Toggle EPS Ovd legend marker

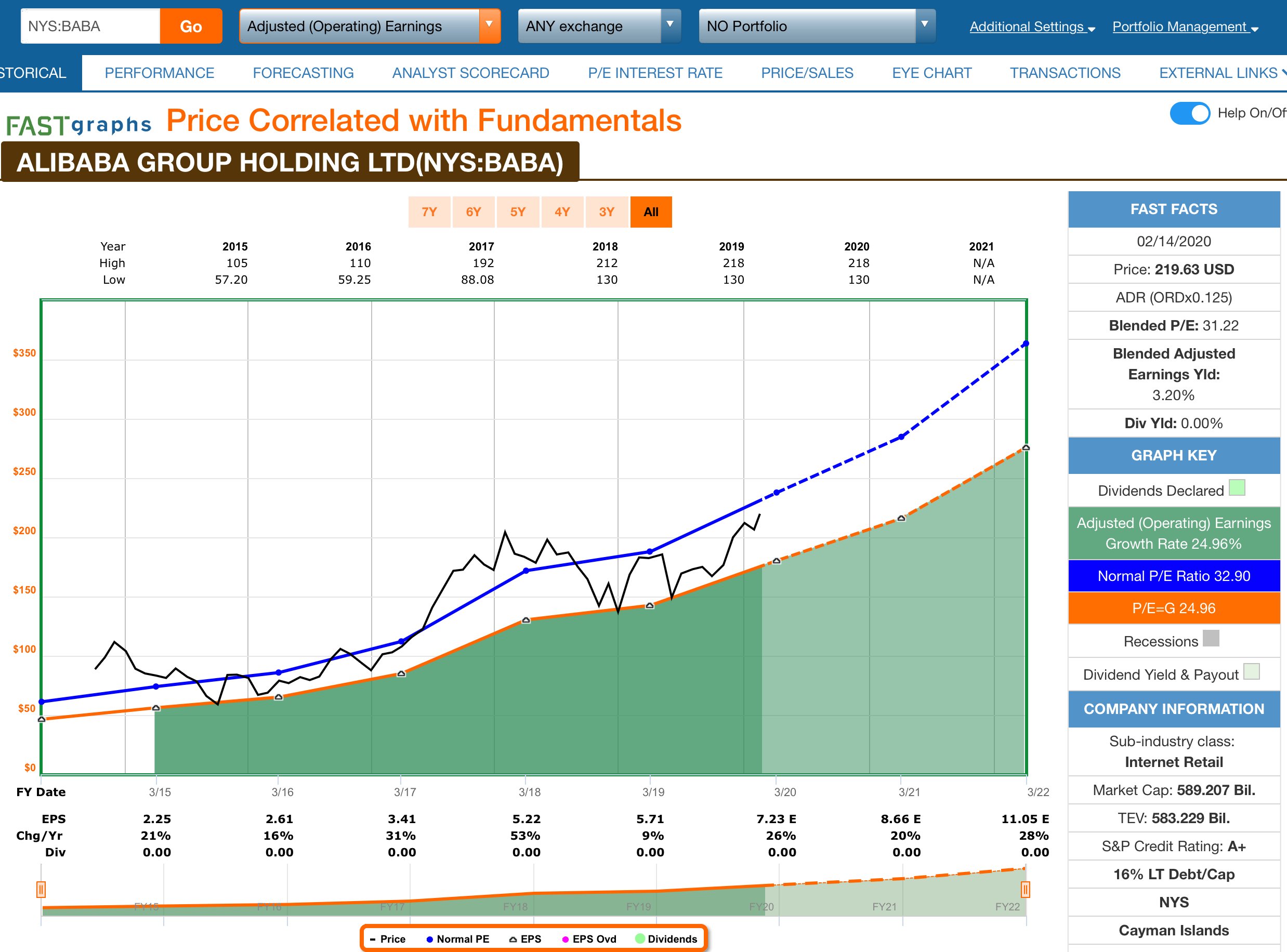[x=566, y=938]
